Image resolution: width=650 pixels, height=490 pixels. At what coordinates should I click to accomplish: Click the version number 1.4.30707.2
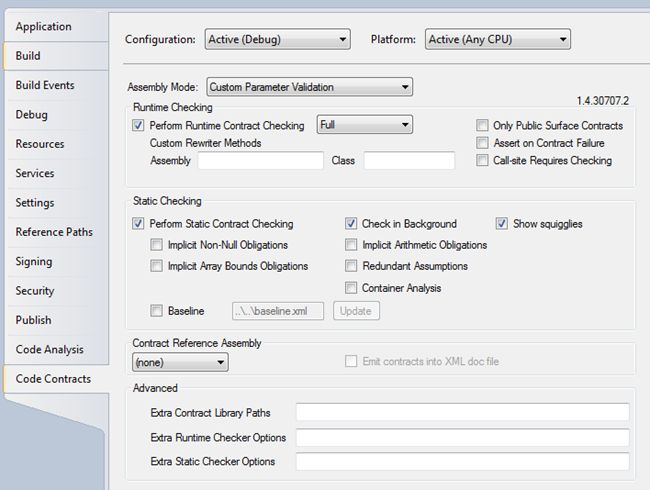coord(603,101)
